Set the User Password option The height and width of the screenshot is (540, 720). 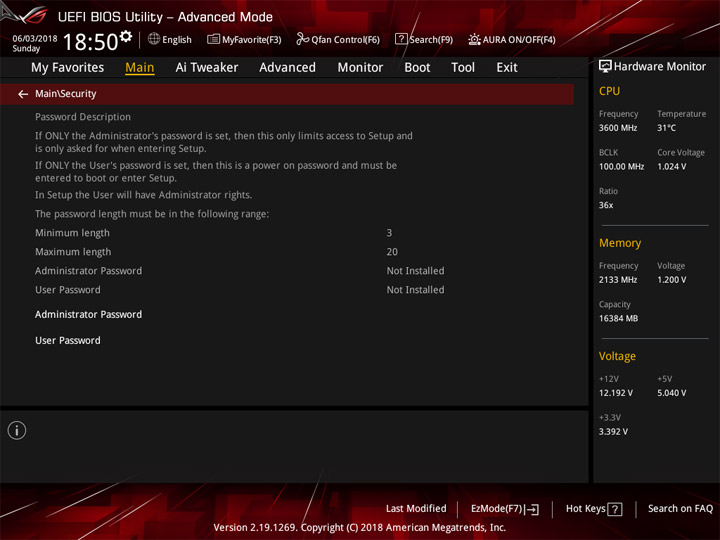pyautogui.click(x=68, y=341)
